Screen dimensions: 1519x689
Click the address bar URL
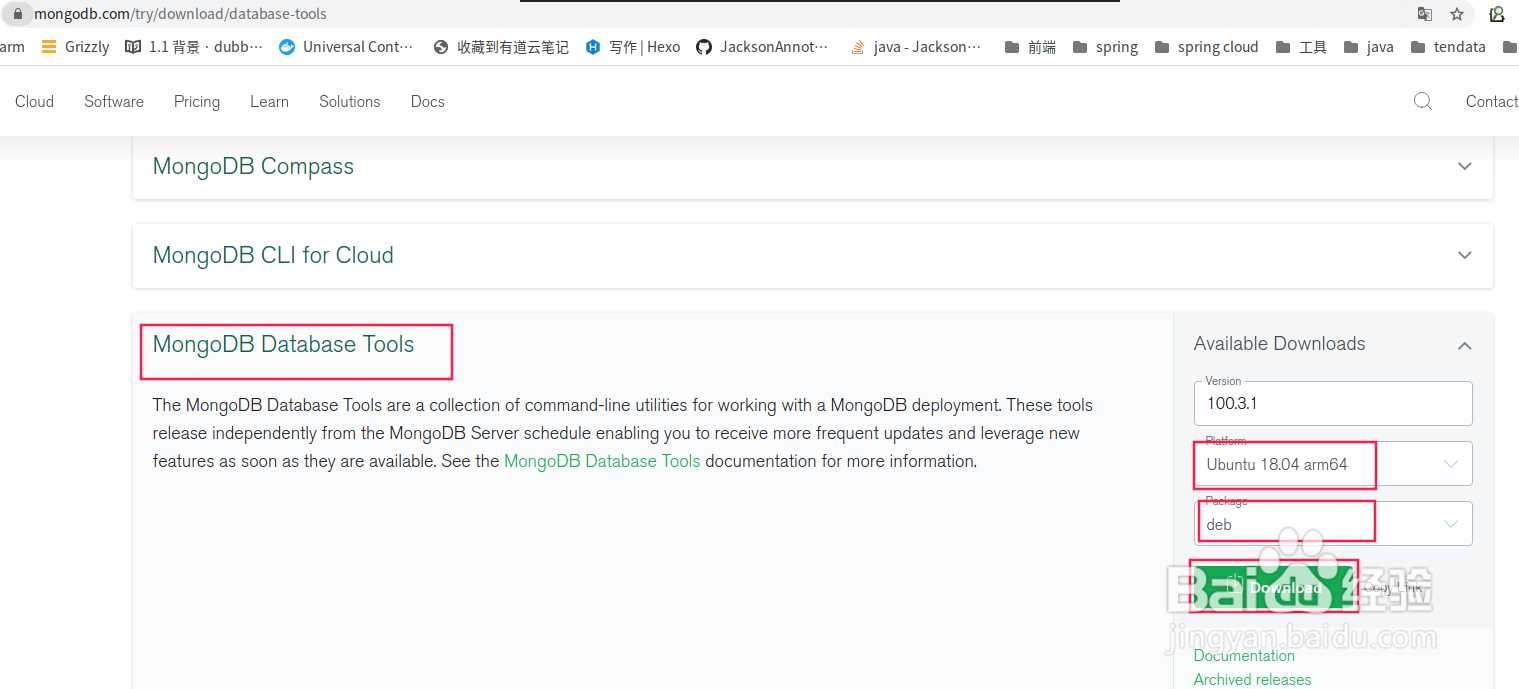click(180, 14)
